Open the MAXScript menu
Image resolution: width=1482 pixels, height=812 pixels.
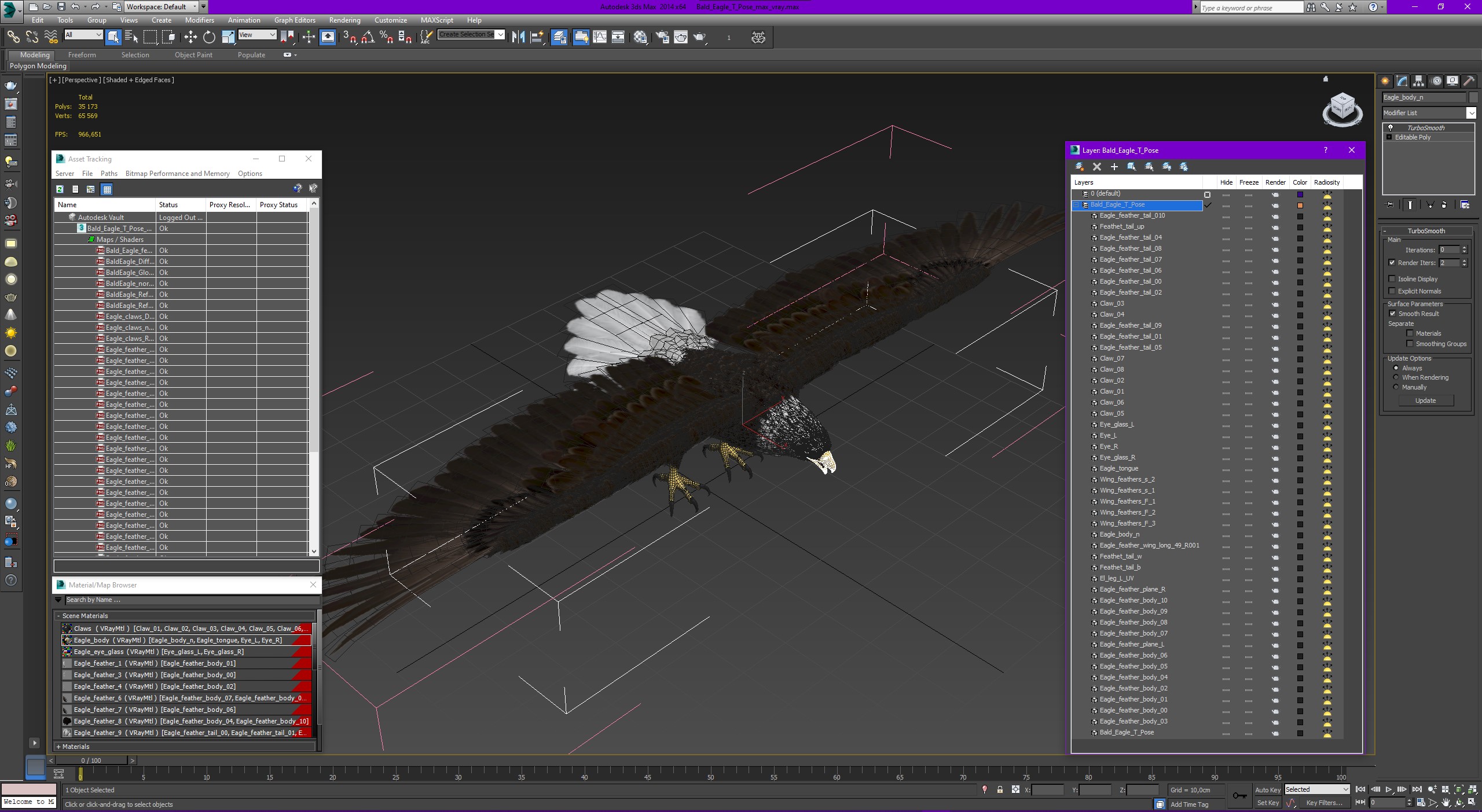[437, 20]
